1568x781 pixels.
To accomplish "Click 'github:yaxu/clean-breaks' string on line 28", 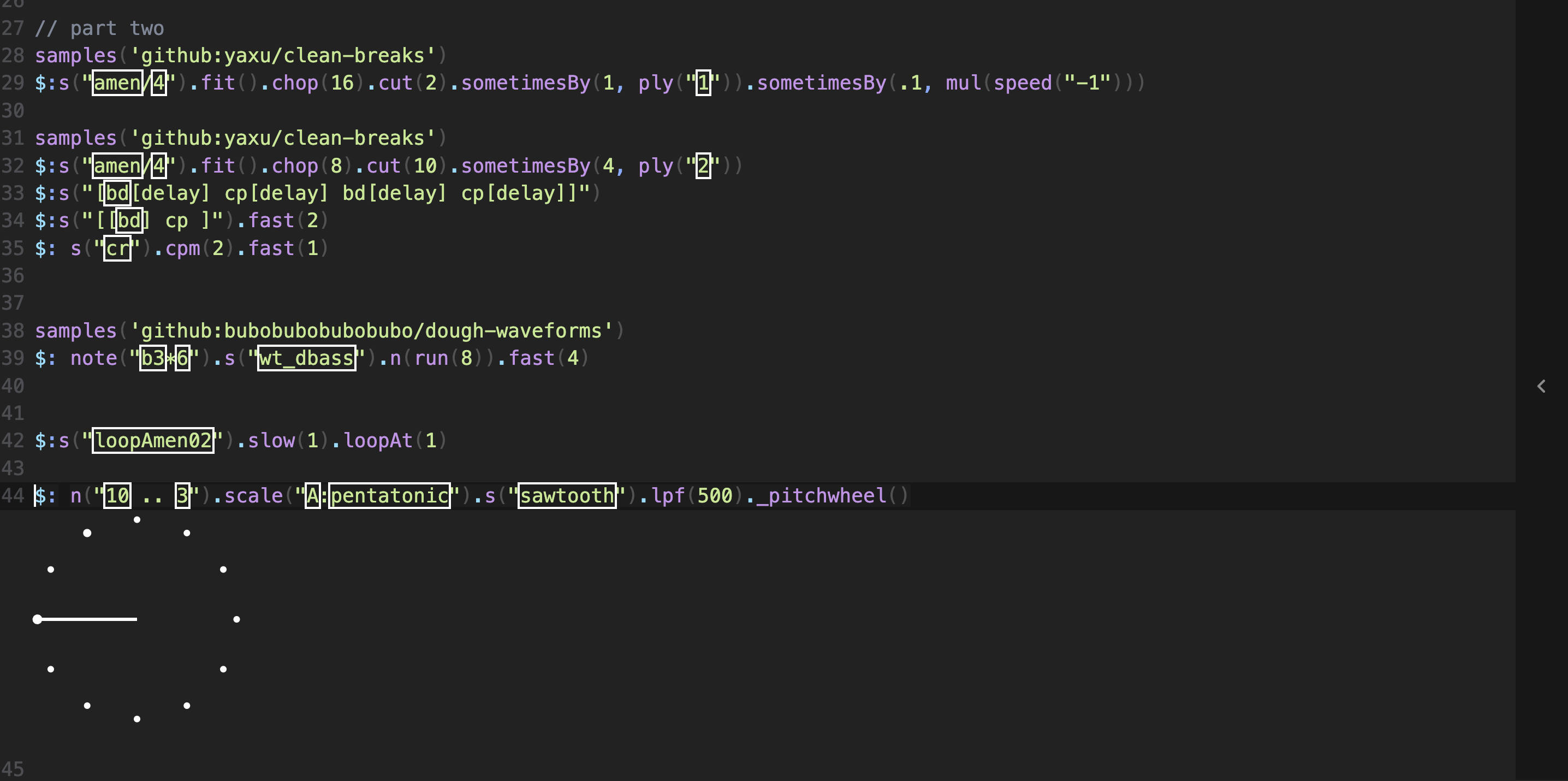I will tap(283, 55).
